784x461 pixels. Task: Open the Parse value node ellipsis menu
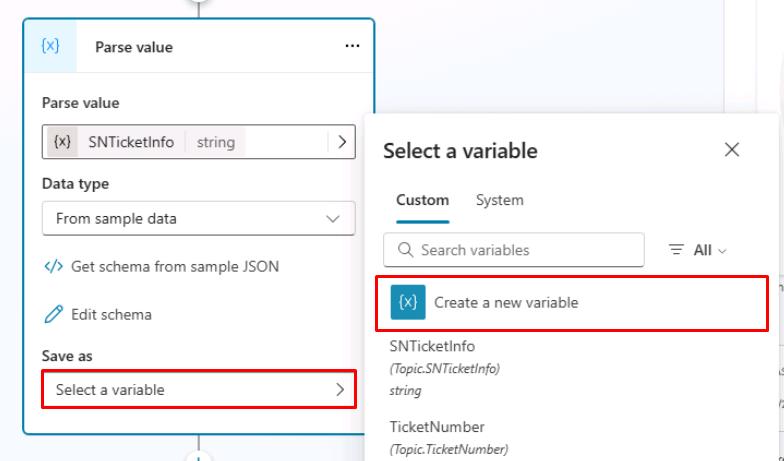352,46
